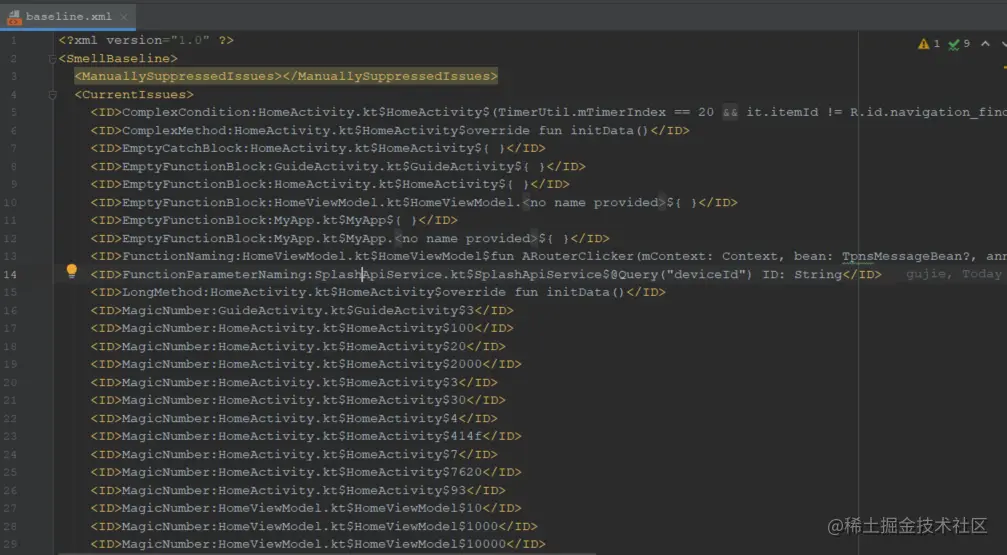The image size is (1007, 555).
Task: Click the gujie, Today blame annotation
Action: pos(954,274)
